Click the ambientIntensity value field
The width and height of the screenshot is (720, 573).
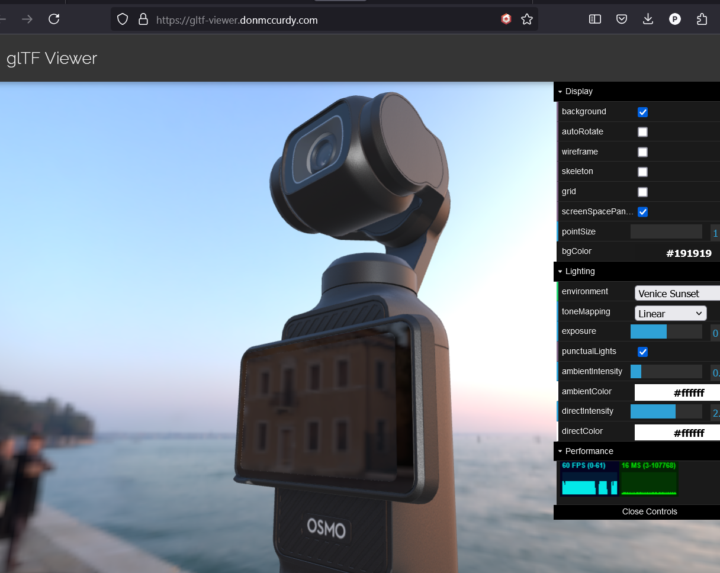(x=715, y=373)
